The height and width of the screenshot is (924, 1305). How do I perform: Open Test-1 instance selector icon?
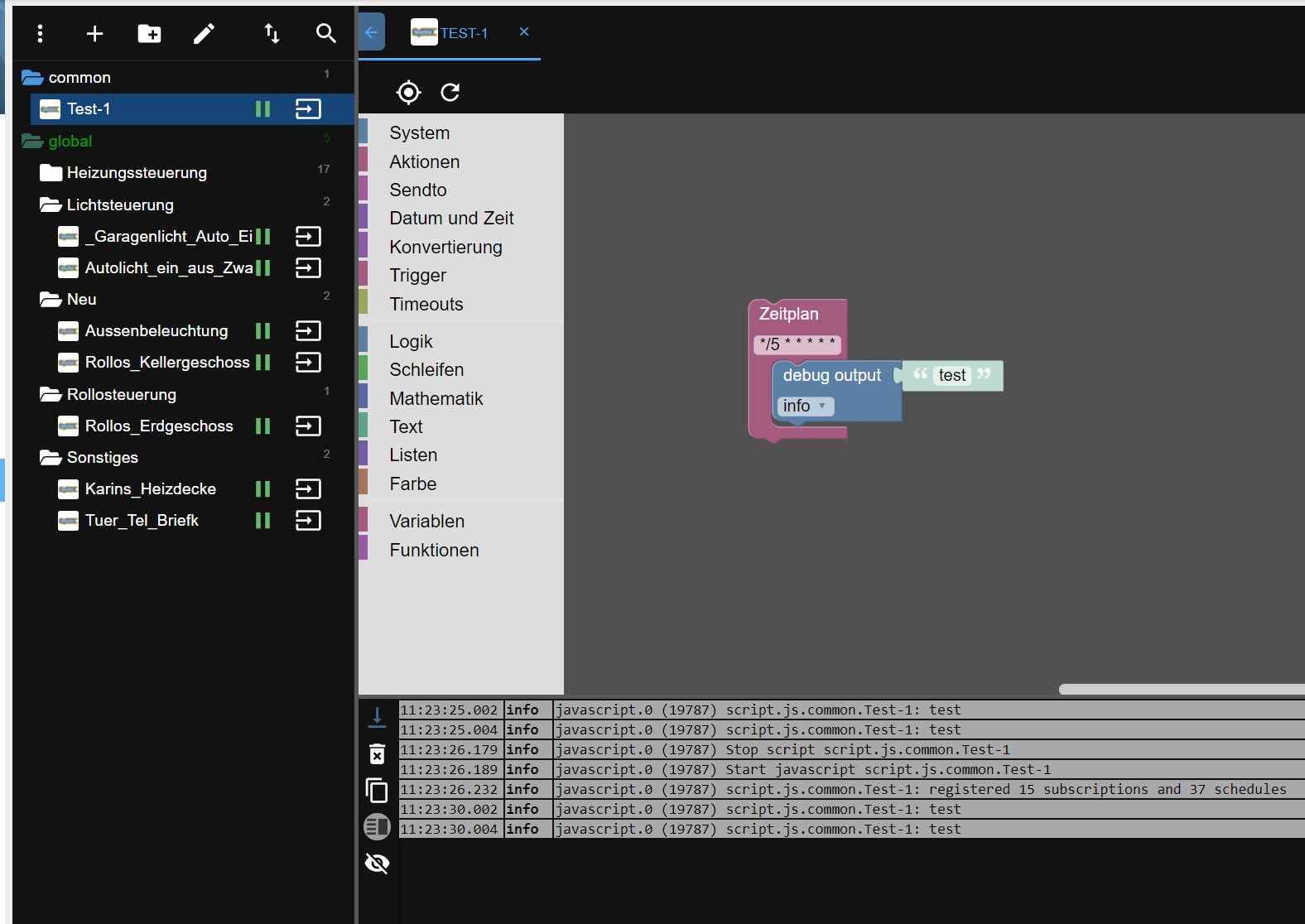point(308,109)
